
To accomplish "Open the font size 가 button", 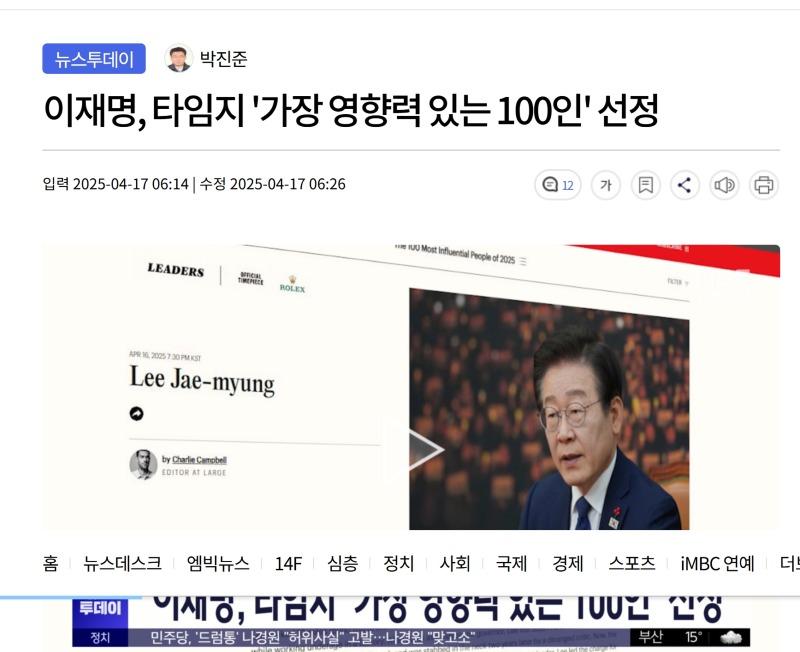I will pos(606,185).
